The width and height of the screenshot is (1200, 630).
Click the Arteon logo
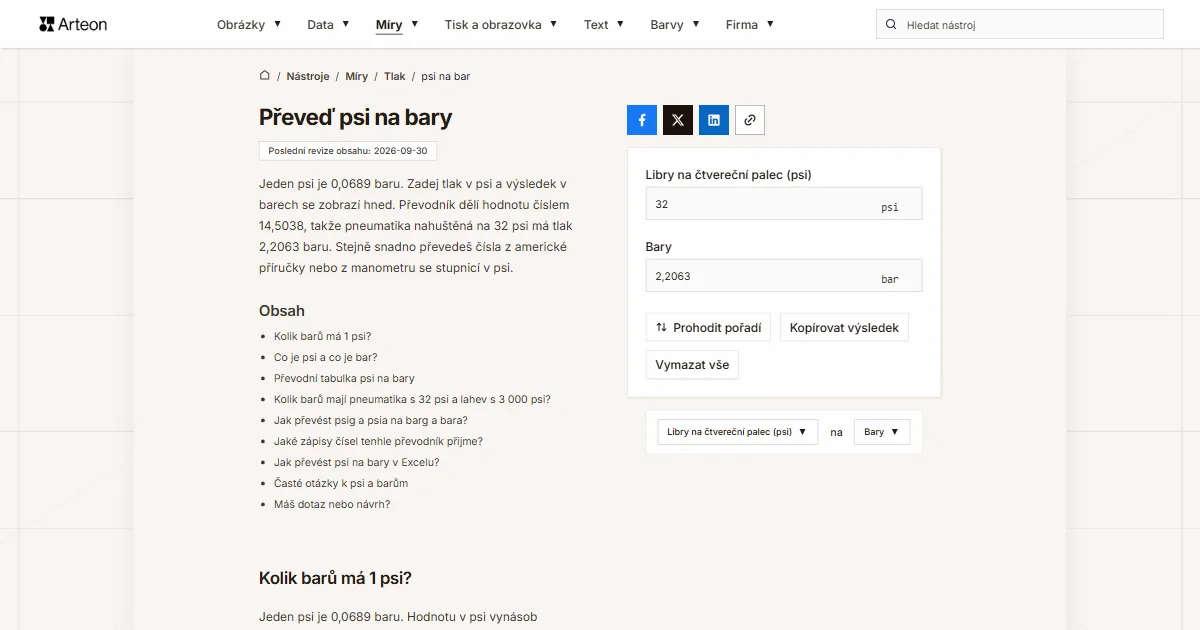click(73, 24)
